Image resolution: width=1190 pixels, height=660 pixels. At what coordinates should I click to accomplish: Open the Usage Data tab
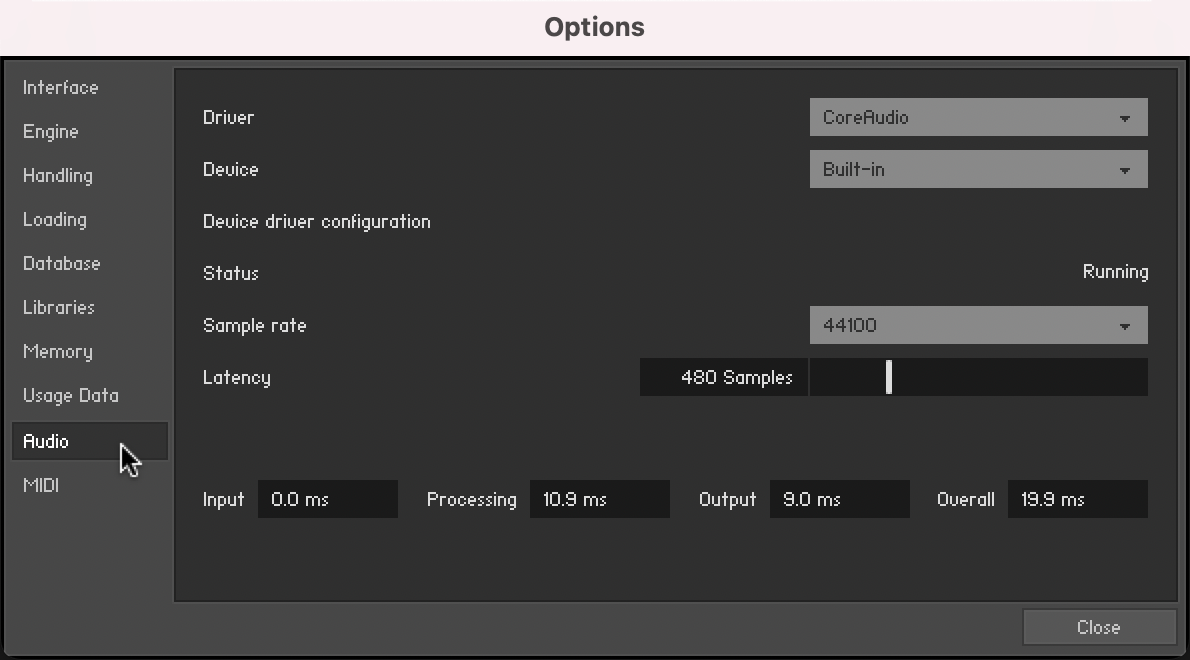point(71,396)
